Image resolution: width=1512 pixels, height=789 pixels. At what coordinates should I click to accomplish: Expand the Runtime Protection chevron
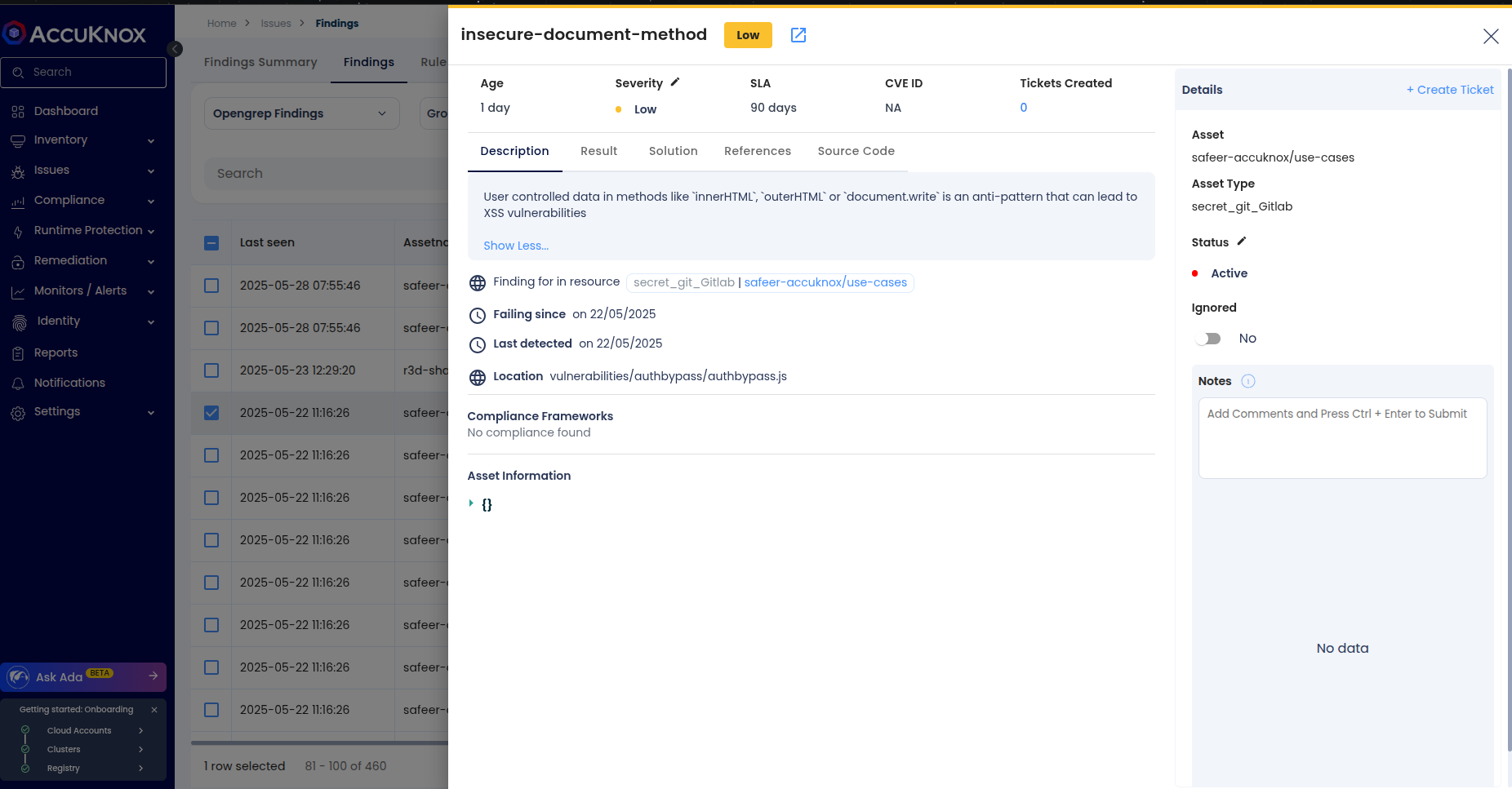[151, 232]
